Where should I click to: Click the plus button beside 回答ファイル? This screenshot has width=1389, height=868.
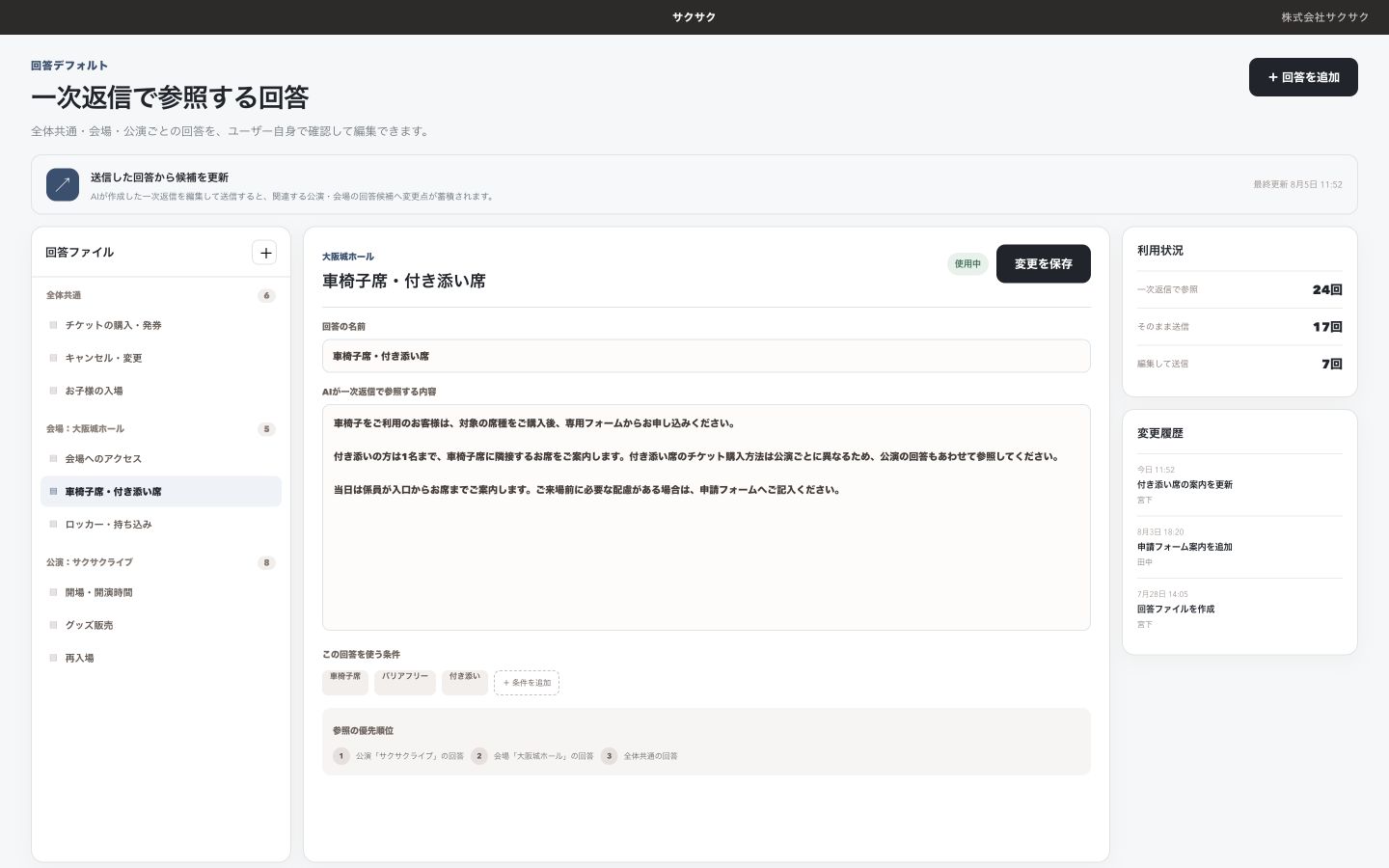[264, 253]
